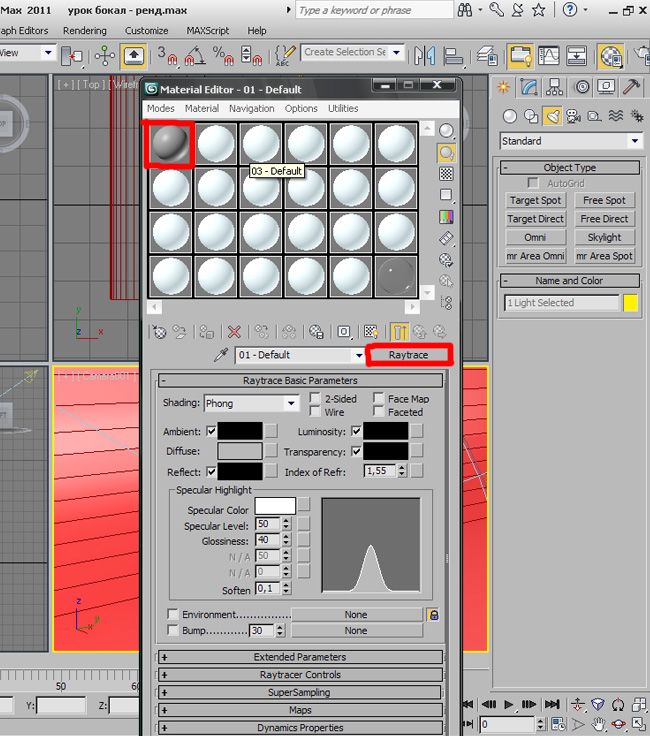The height and width of the screenshot is (736, 650).
Task: Expand the Extended Parameters rollout
Action: (300, 657)
